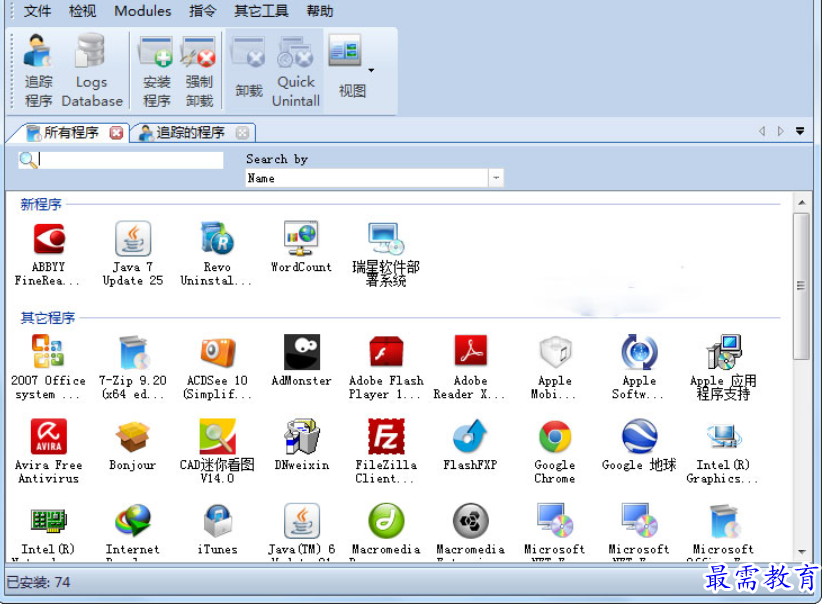Click the 已安装: 74 status text
Viewport: 827px width, 609px height.
point(38,582)
